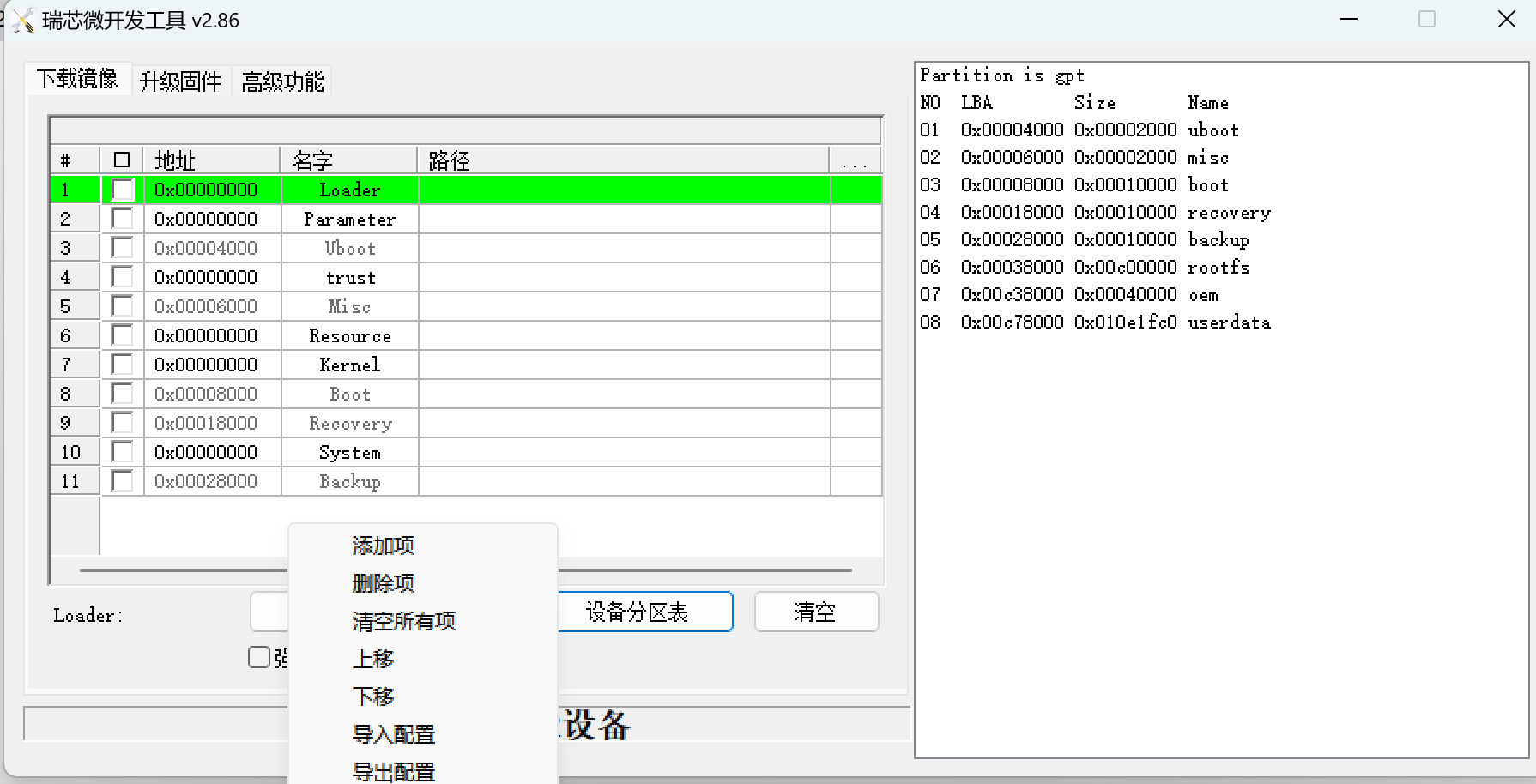This screenshot has height=784, width=1536.
Task: Choose 下移 to move item down
Action: pyautogui.click(x=373, y=697)
